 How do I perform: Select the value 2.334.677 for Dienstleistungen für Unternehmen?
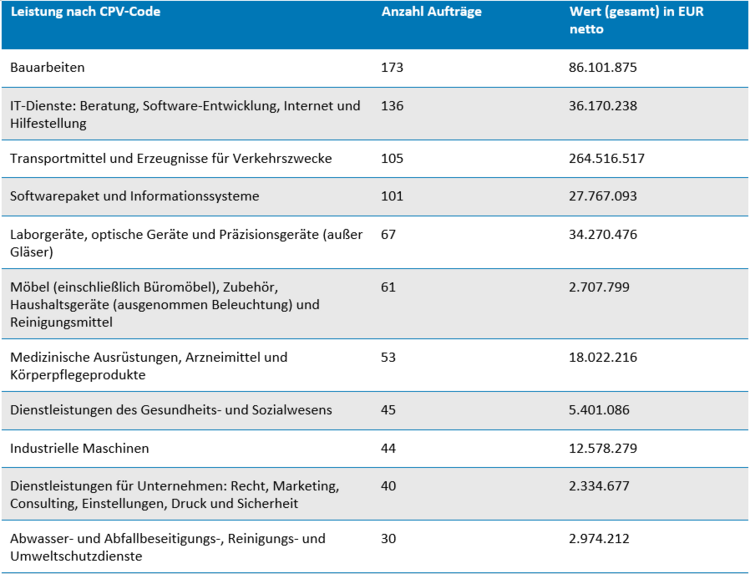tap(599, 486)
